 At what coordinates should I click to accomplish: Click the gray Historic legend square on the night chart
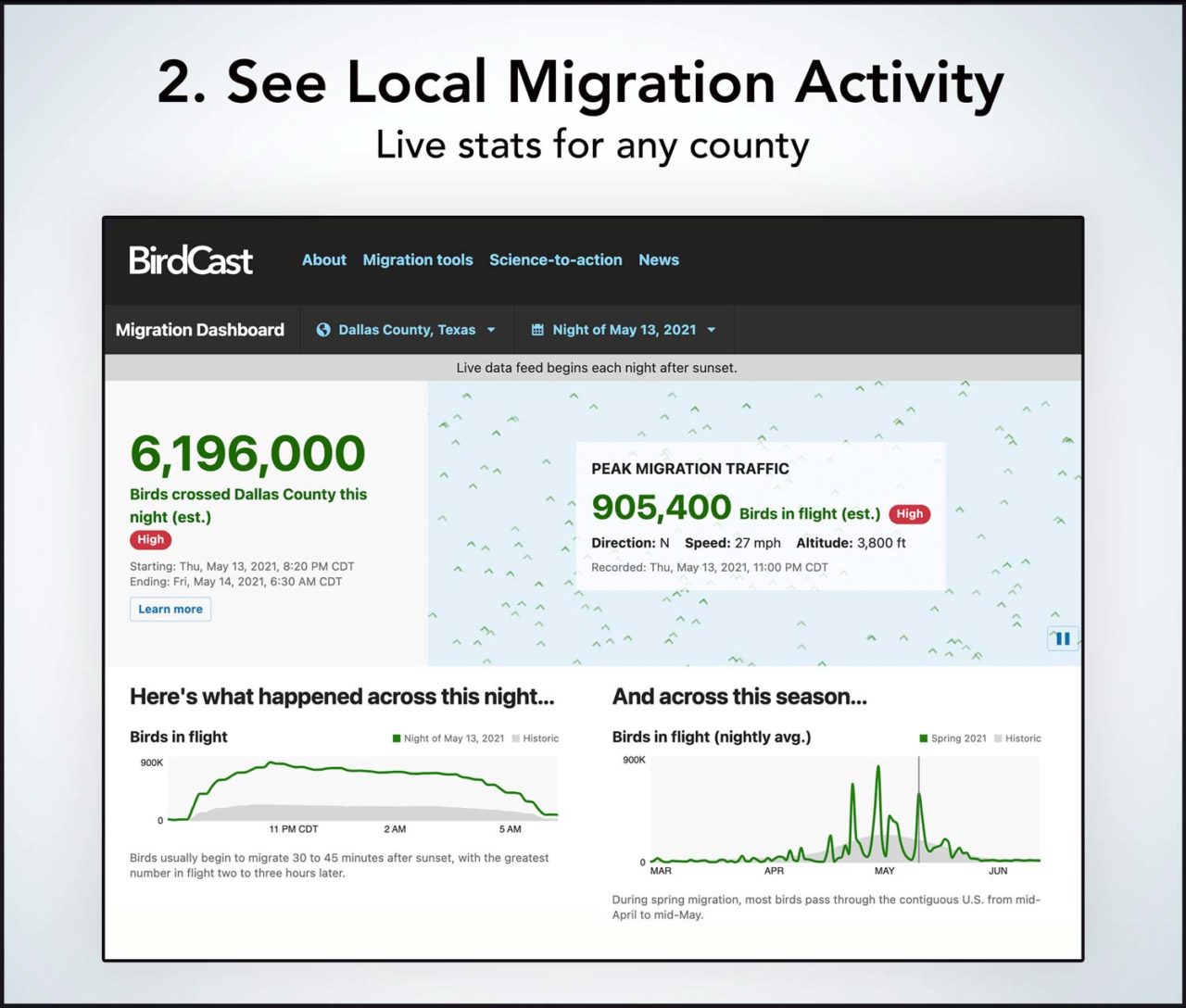[x=514, y=738]
